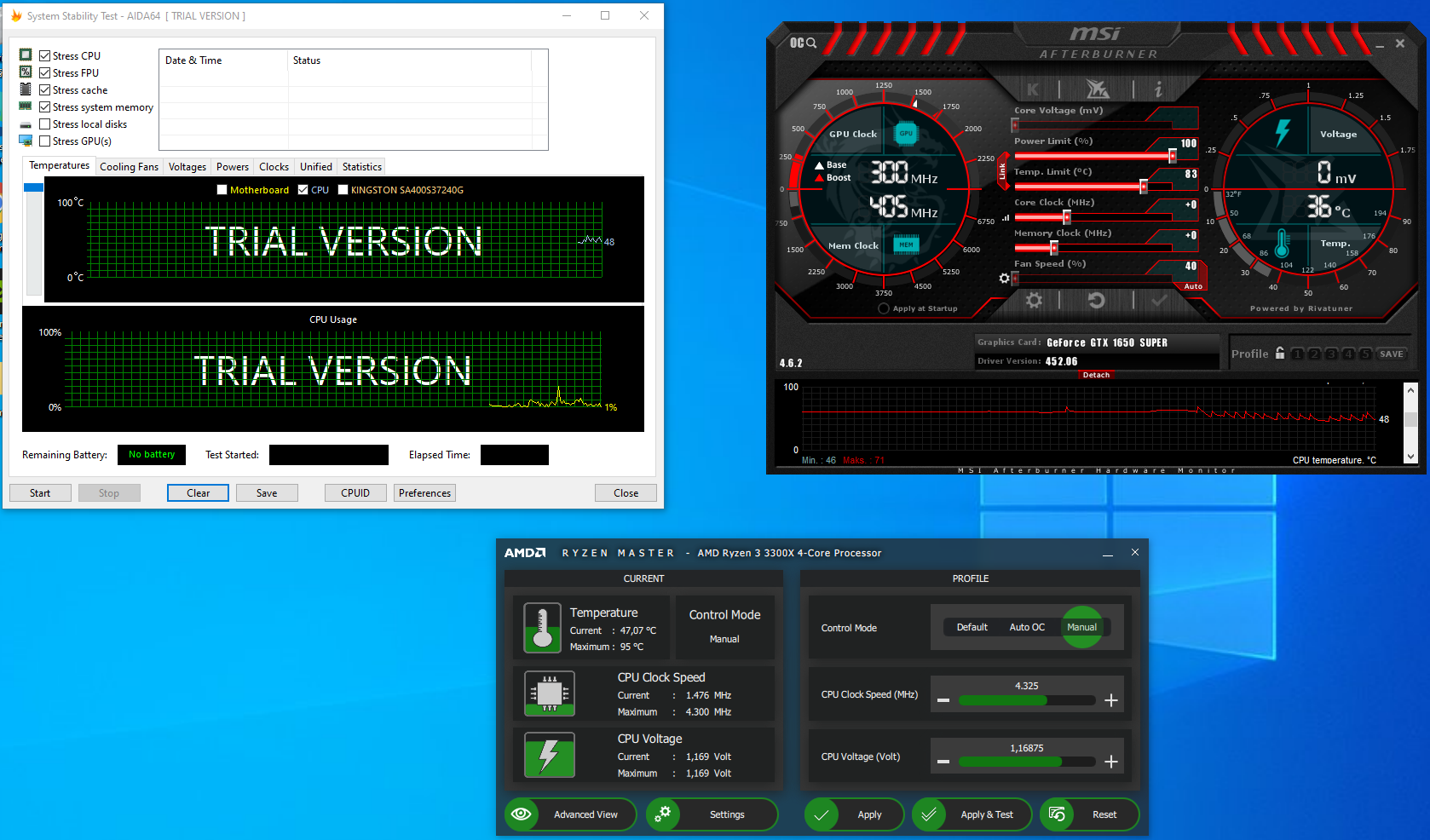Viewport: 1430px width, 840px height.
Task: Click the Afterburner apply checkmark icon
Action: (x=1159, y=300)
